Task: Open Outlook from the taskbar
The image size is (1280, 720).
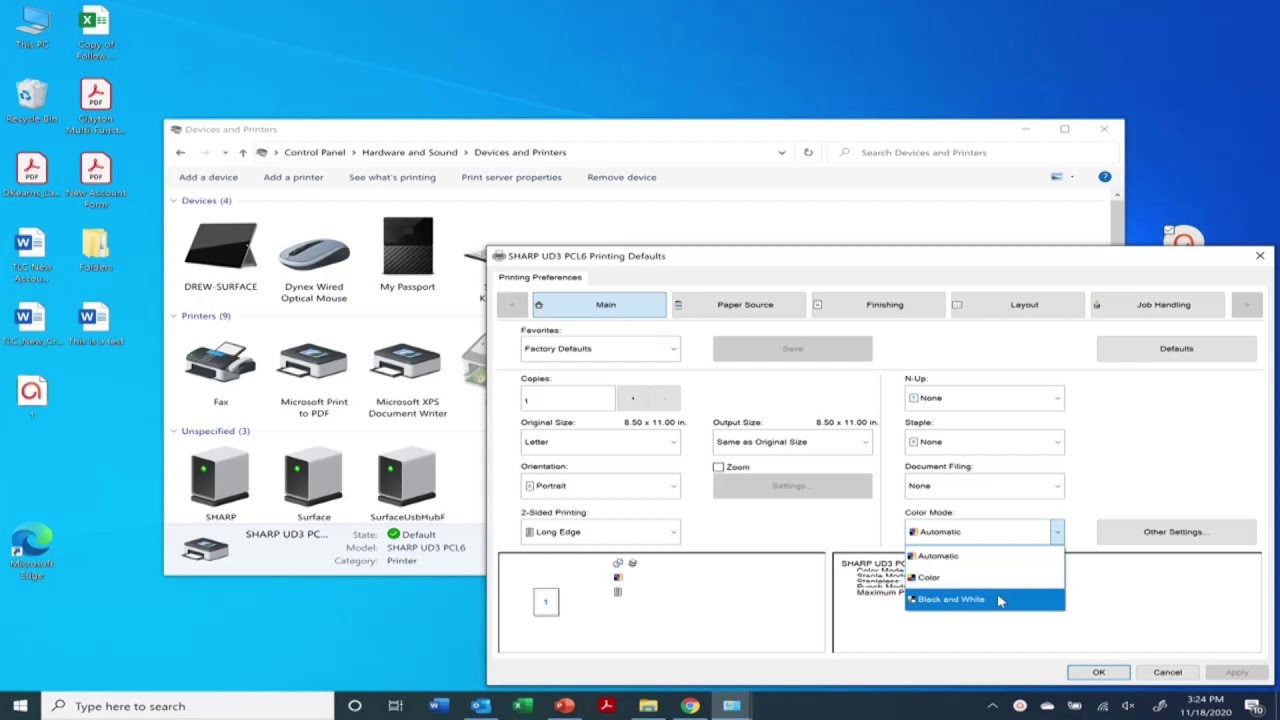Action: pyautogui.click(x=480, y=706)
